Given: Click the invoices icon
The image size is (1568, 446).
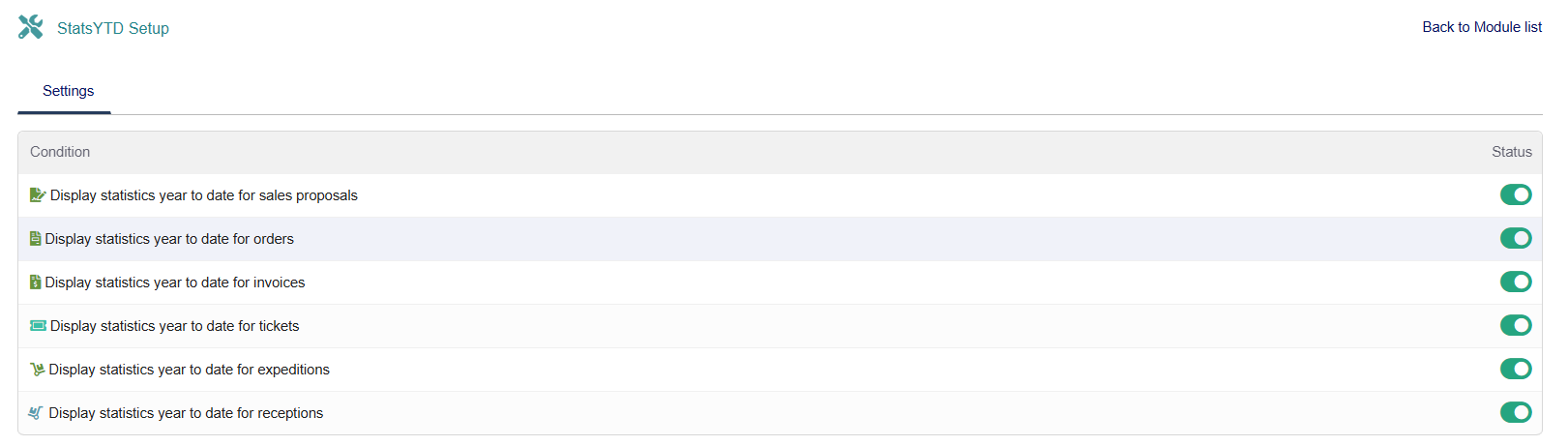Looking at the screenshot, I should click(x=36, y=282).
